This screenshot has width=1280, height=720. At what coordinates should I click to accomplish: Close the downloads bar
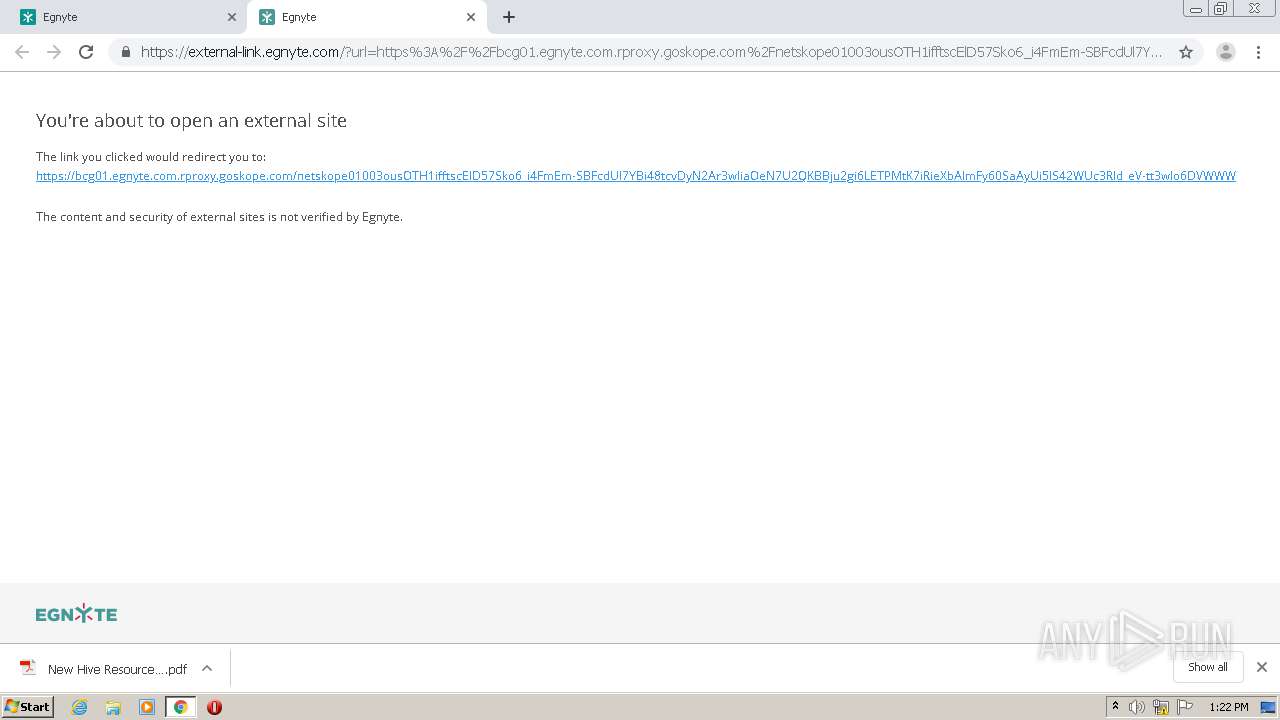(x=1262, y=667)
